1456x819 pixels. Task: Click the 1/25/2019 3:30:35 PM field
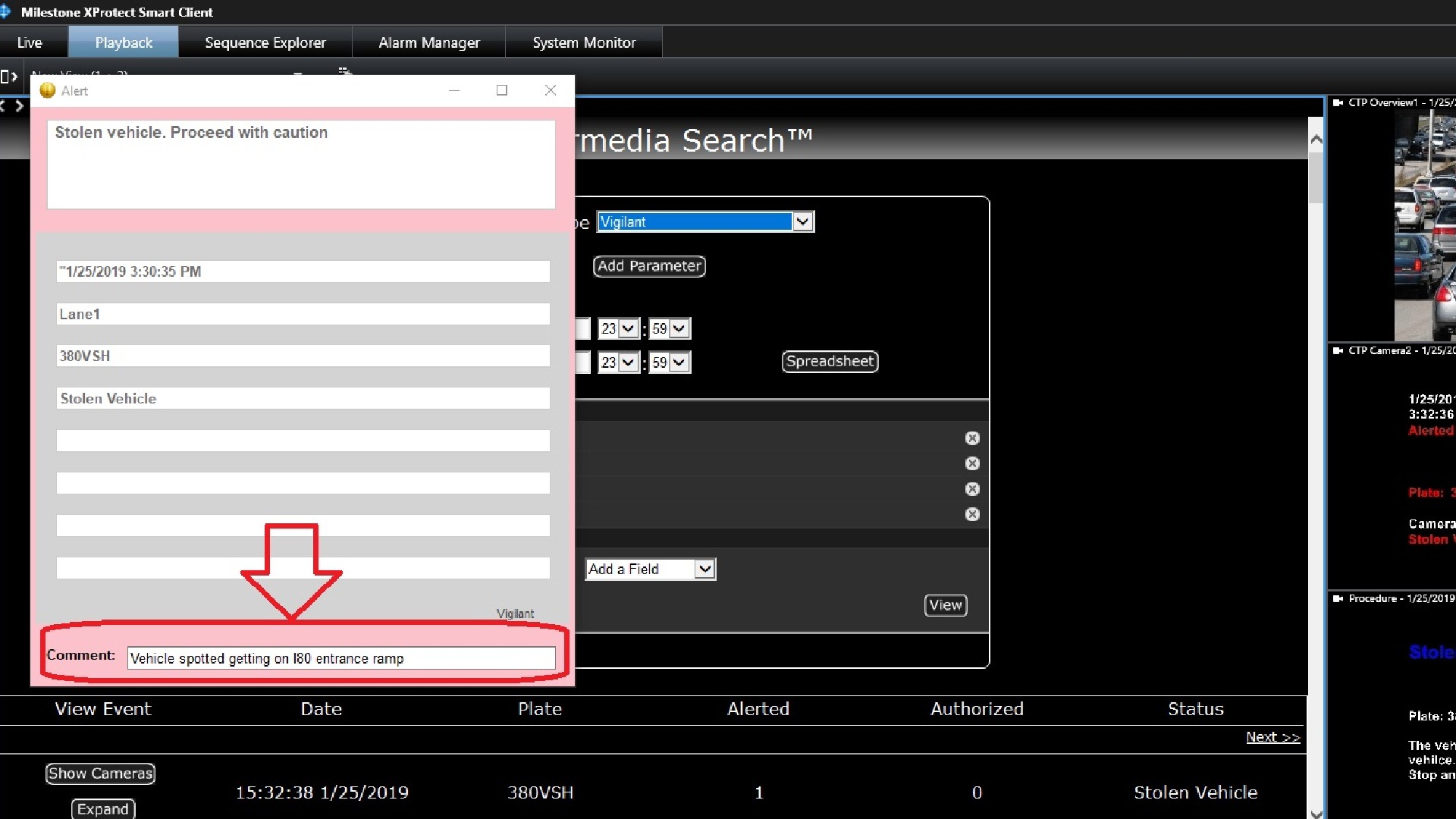303,271
